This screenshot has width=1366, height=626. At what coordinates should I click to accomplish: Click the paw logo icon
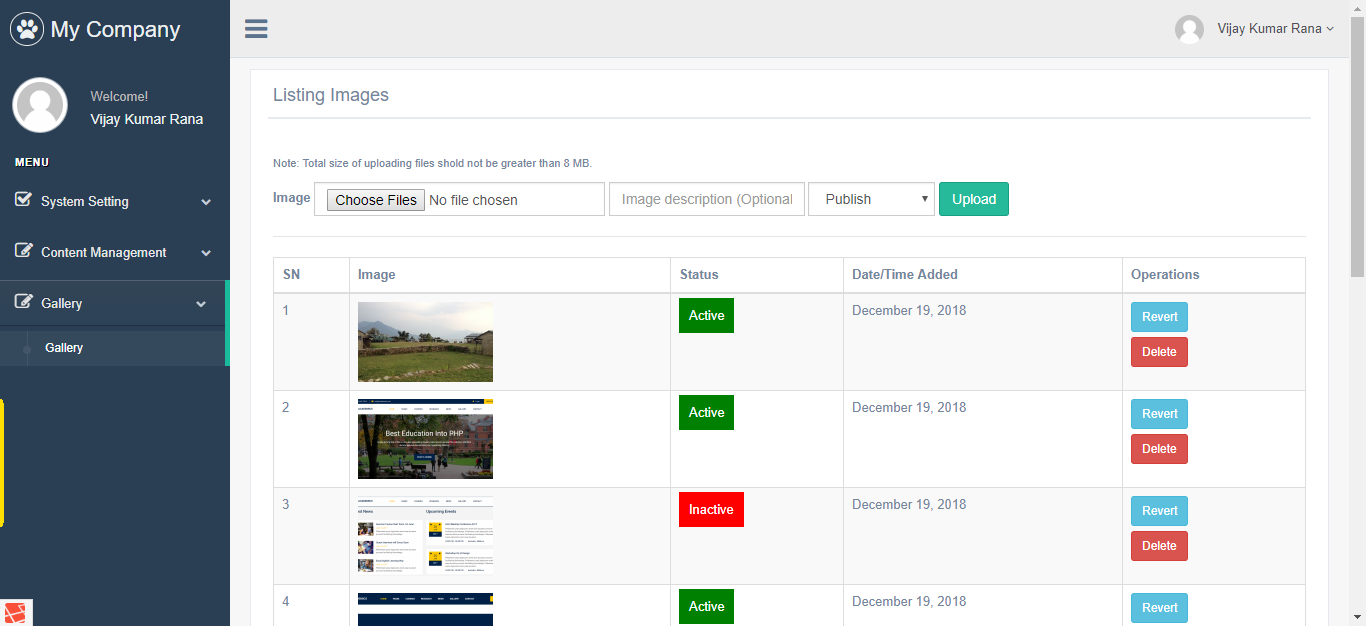(27, 29)
